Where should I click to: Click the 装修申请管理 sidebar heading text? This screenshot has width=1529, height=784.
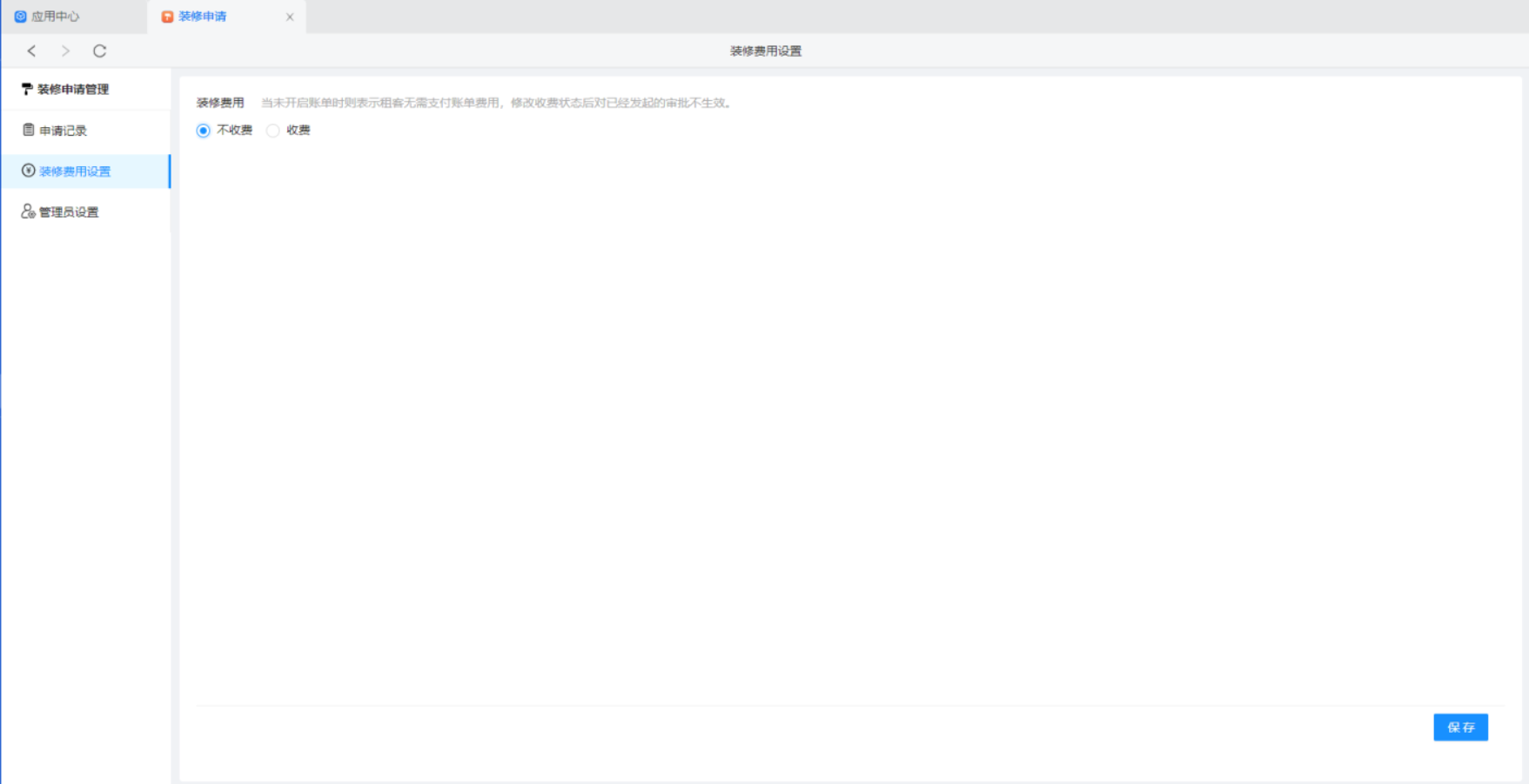(73, 90)
